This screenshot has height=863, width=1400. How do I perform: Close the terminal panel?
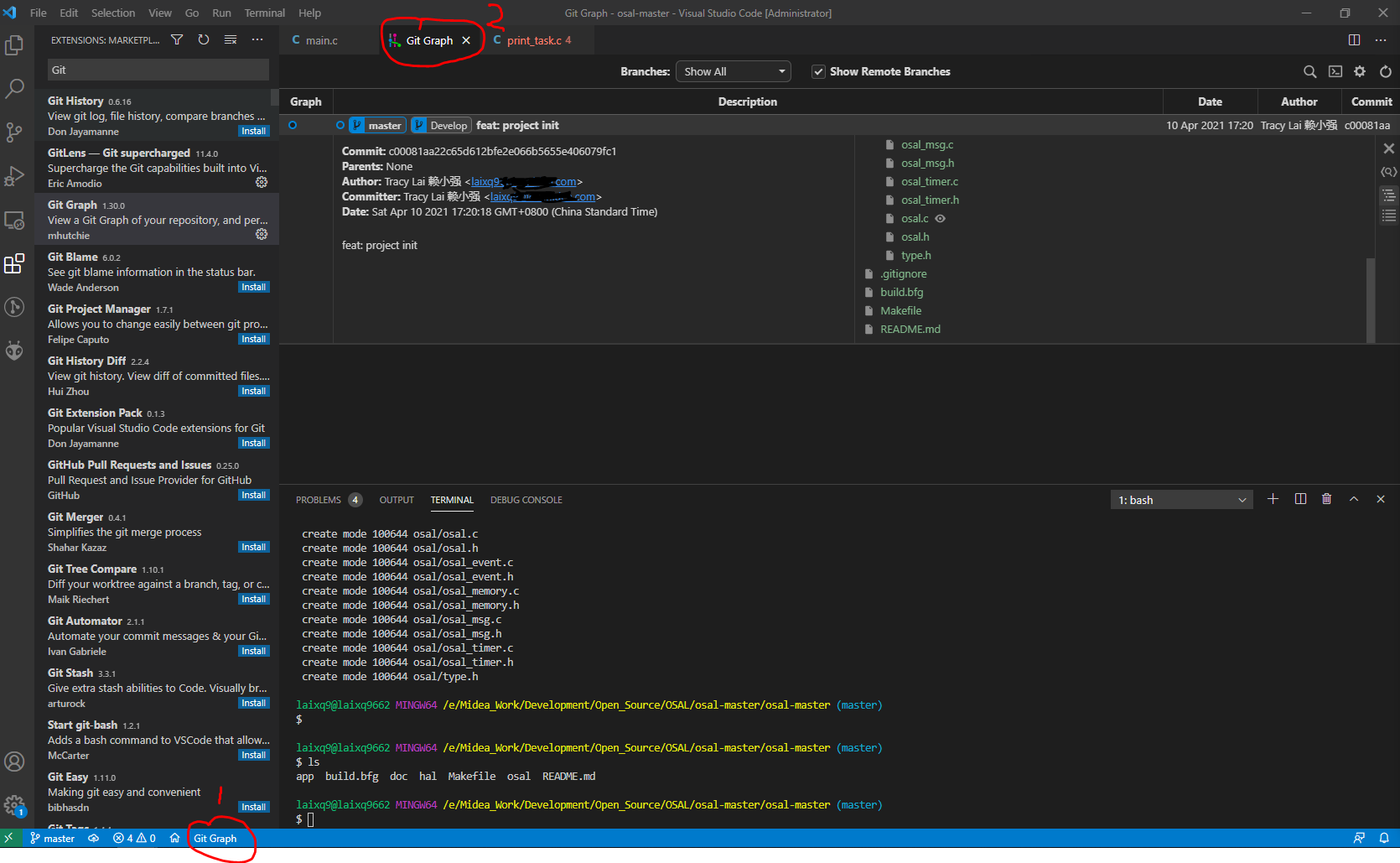click(x=1381, y=499)
